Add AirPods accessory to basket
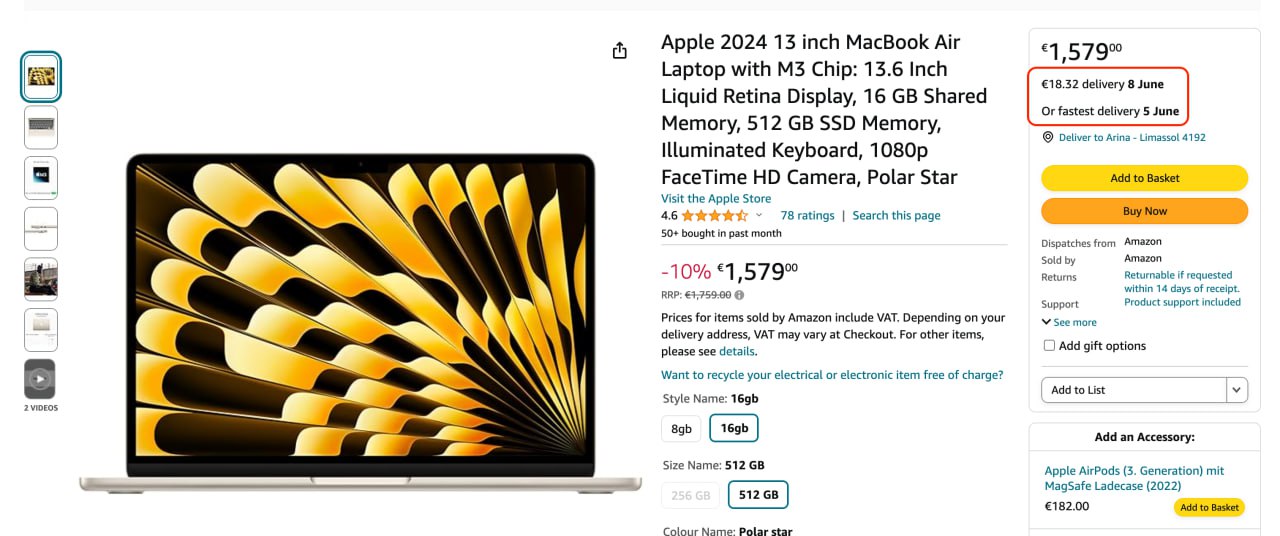This screenshot has height=536, width=1280. [1209, 507]
